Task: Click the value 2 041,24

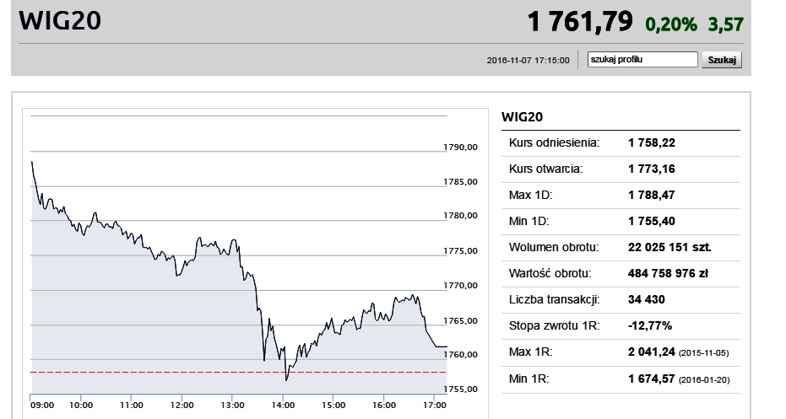Action: (x=651, y=352)
